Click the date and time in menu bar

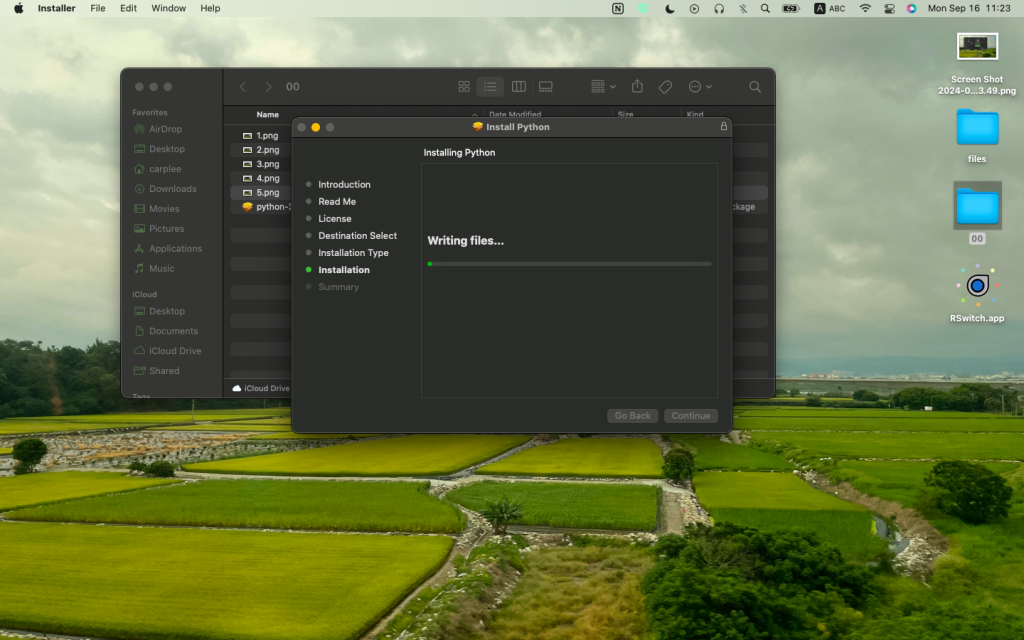pos(968,8)
